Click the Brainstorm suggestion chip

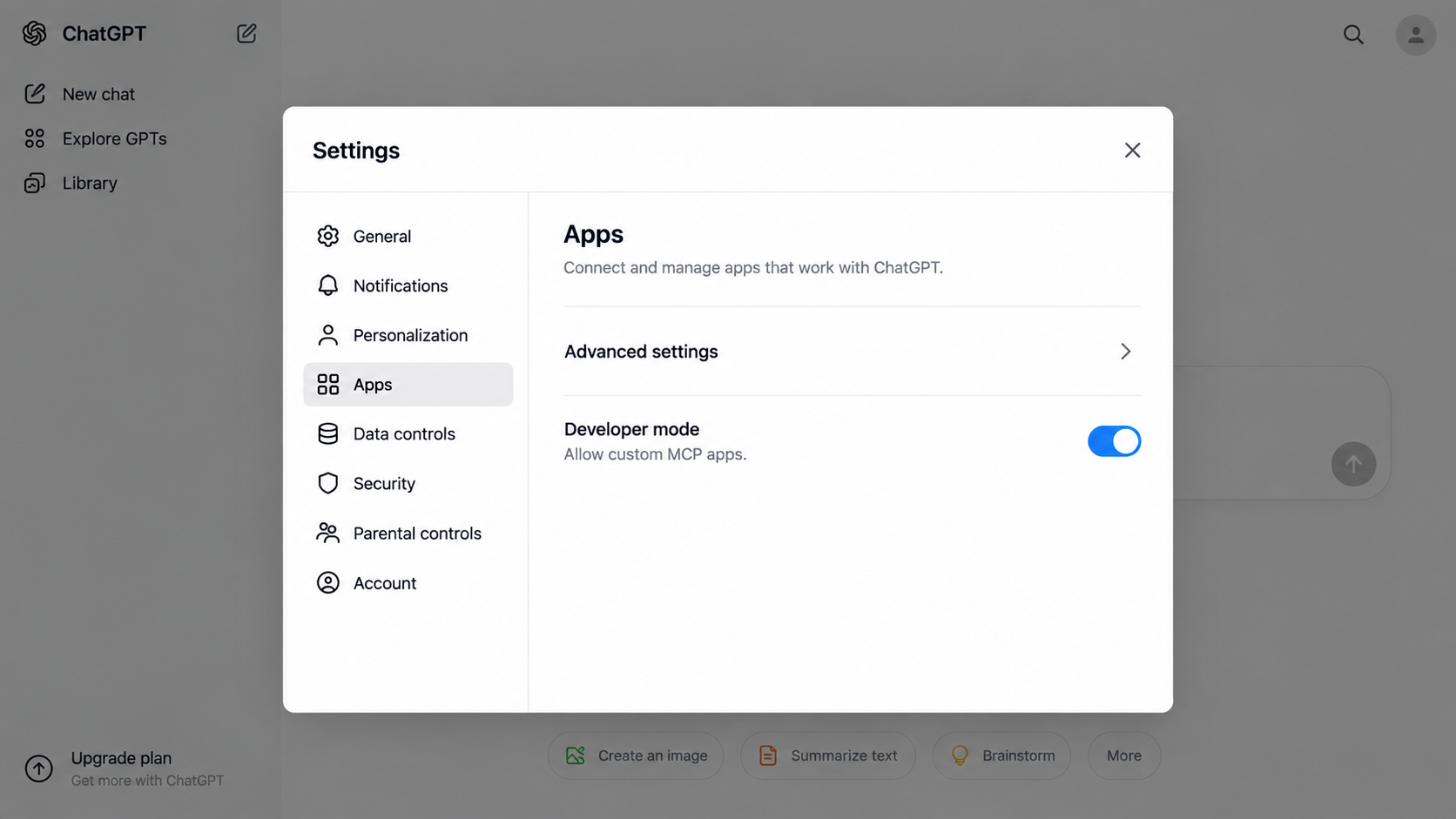point(1002,755)
